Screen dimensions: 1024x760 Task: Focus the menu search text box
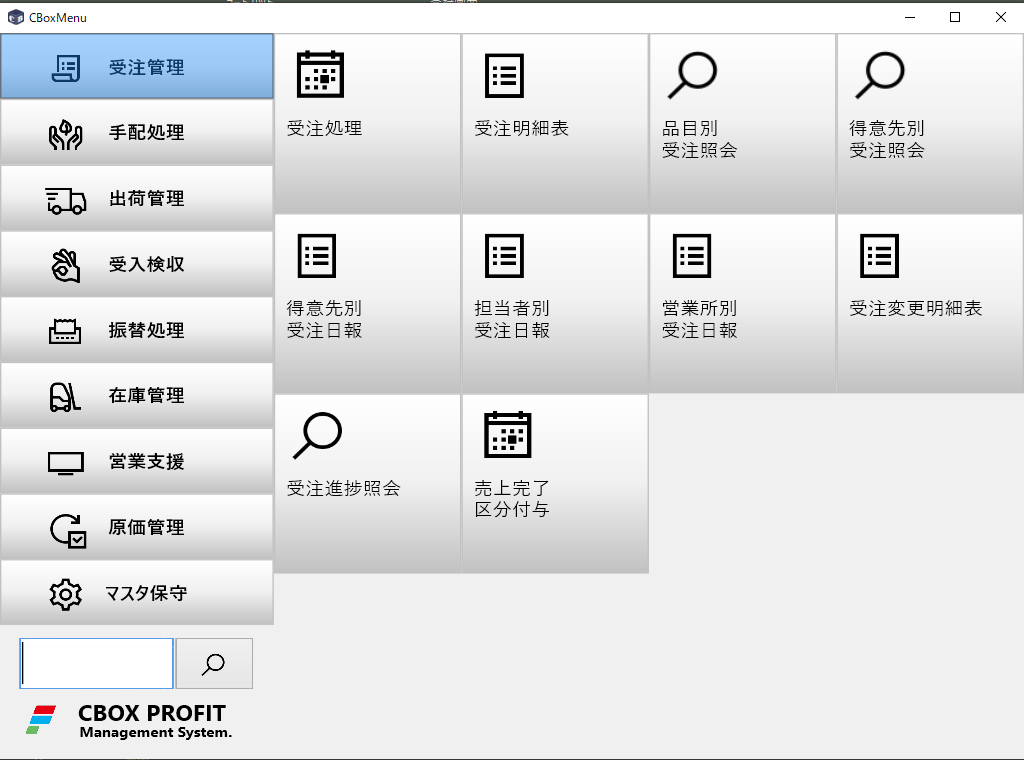(97, 664)
